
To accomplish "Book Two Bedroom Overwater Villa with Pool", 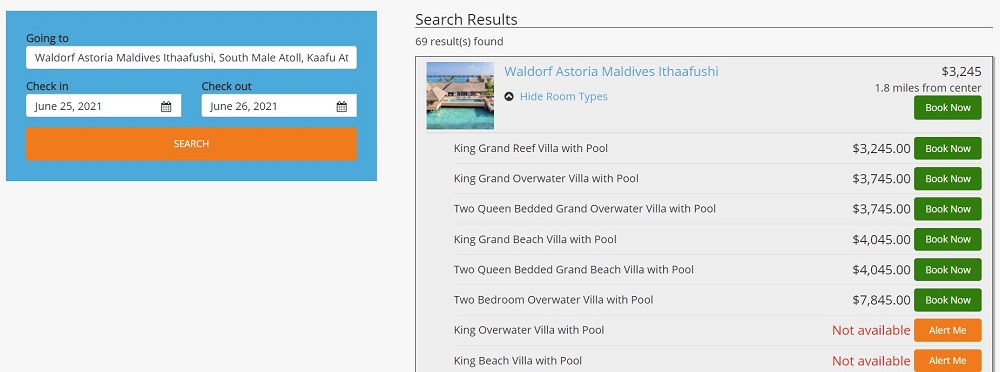I will point(948,300).
